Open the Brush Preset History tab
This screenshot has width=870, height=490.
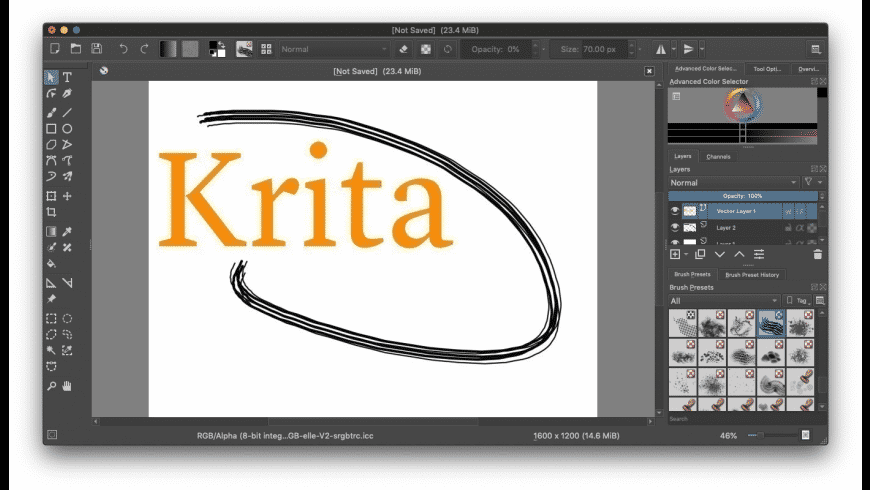(752, 274)
